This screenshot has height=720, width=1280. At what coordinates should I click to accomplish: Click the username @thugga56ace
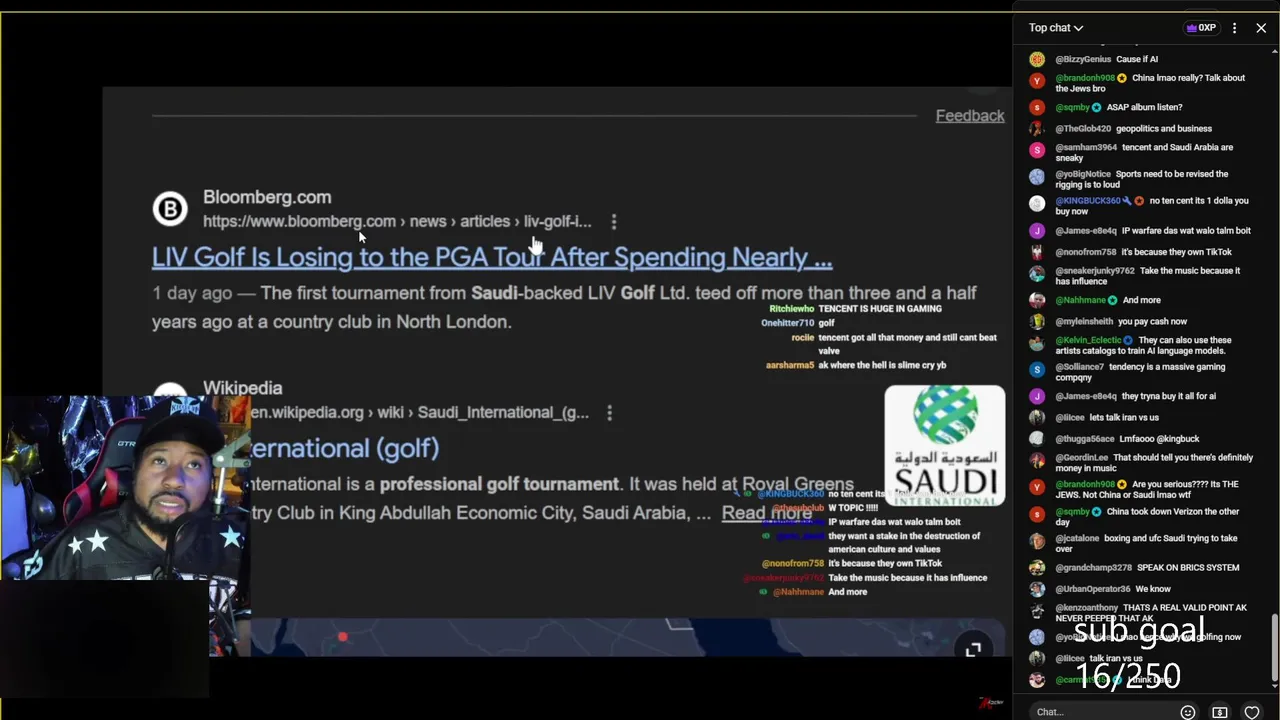[1085, 439]
